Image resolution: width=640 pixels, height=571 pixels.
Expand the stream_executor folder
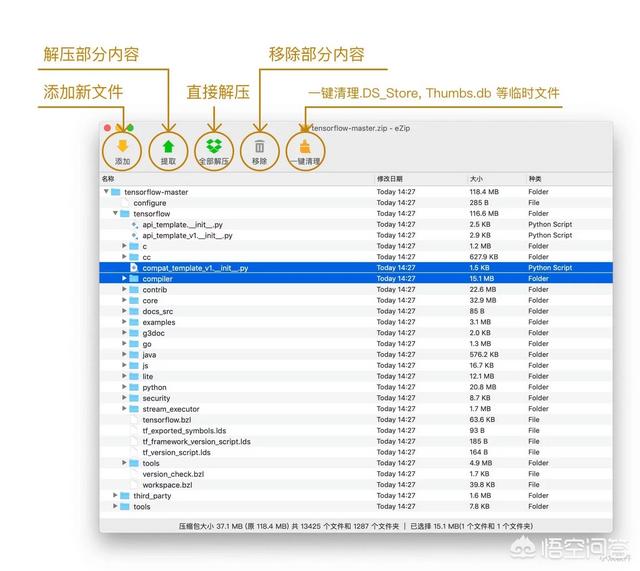pos(124,409)
